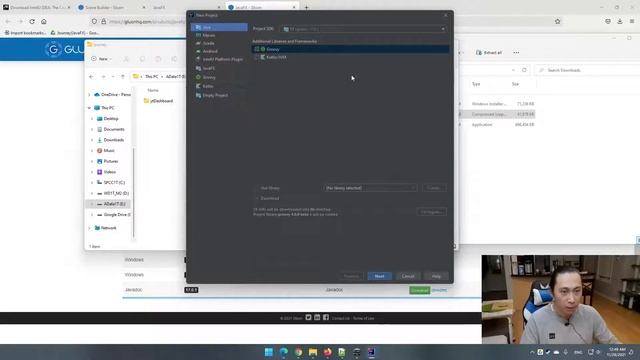This screenshot has height=360, width=640.
Task: Click Extract all in the Downloads window
Action: point(489,53)
